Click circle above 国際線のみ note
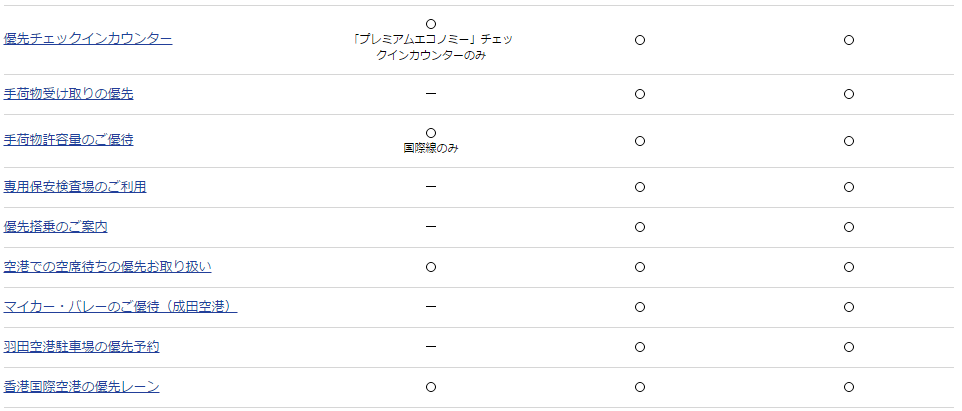Image resolution: width=962 pixels, height=411 pixels. tap(431, 133)
